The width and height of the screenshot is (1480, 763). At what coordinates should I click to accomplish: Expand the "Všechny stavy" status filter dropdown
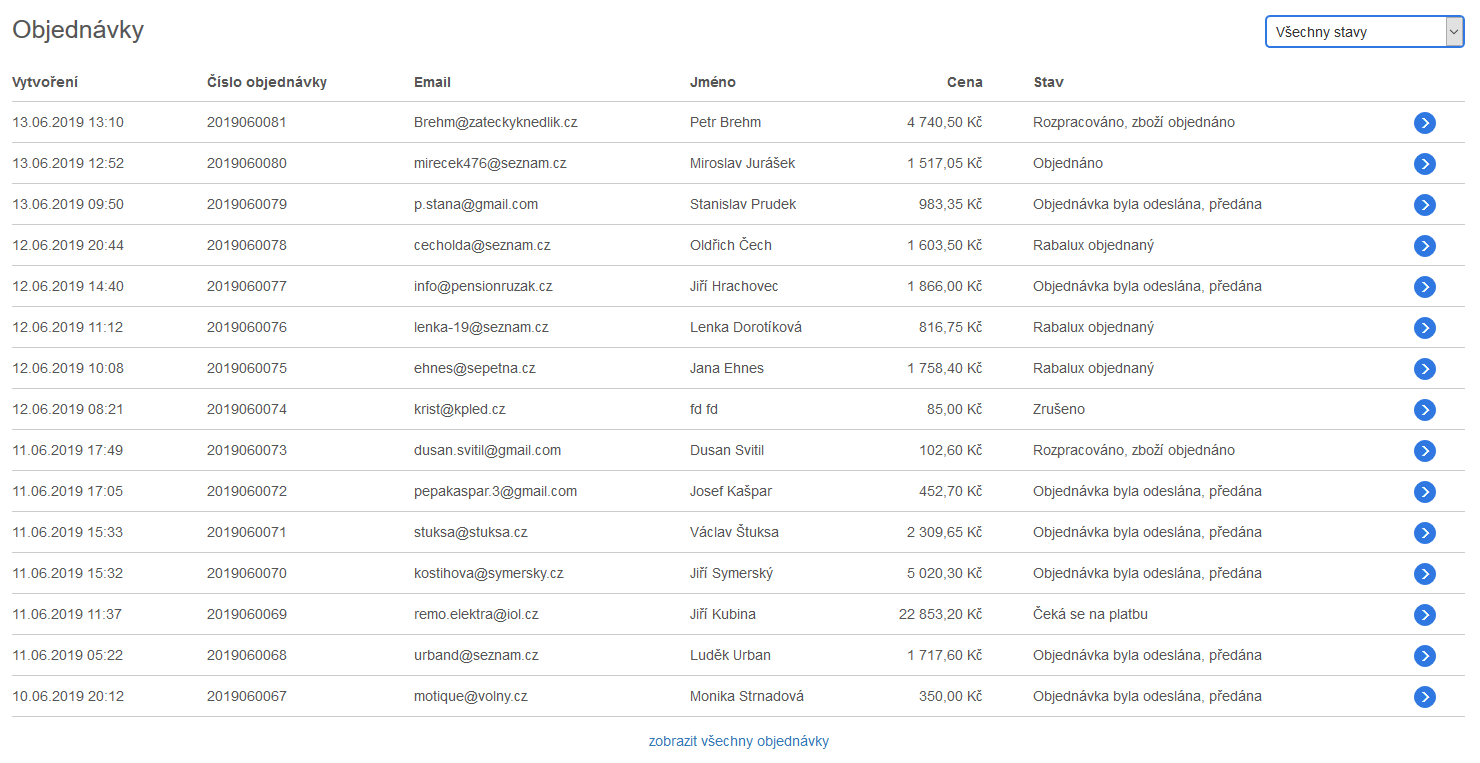[1363, 32]
